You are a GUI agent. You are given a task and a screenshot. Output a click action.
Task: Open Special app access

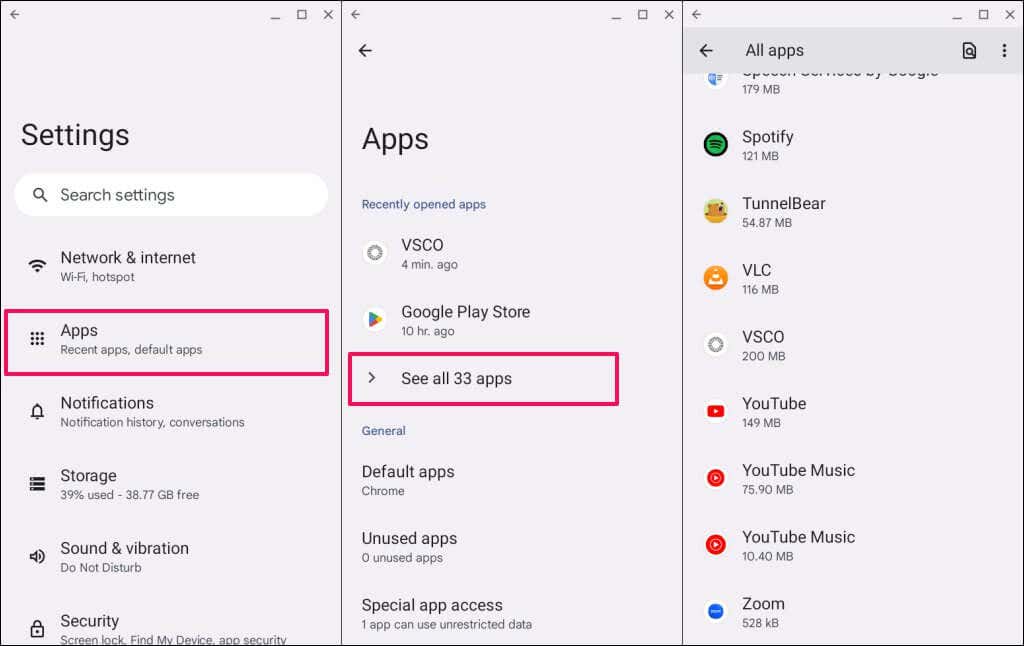click(511, 614)
